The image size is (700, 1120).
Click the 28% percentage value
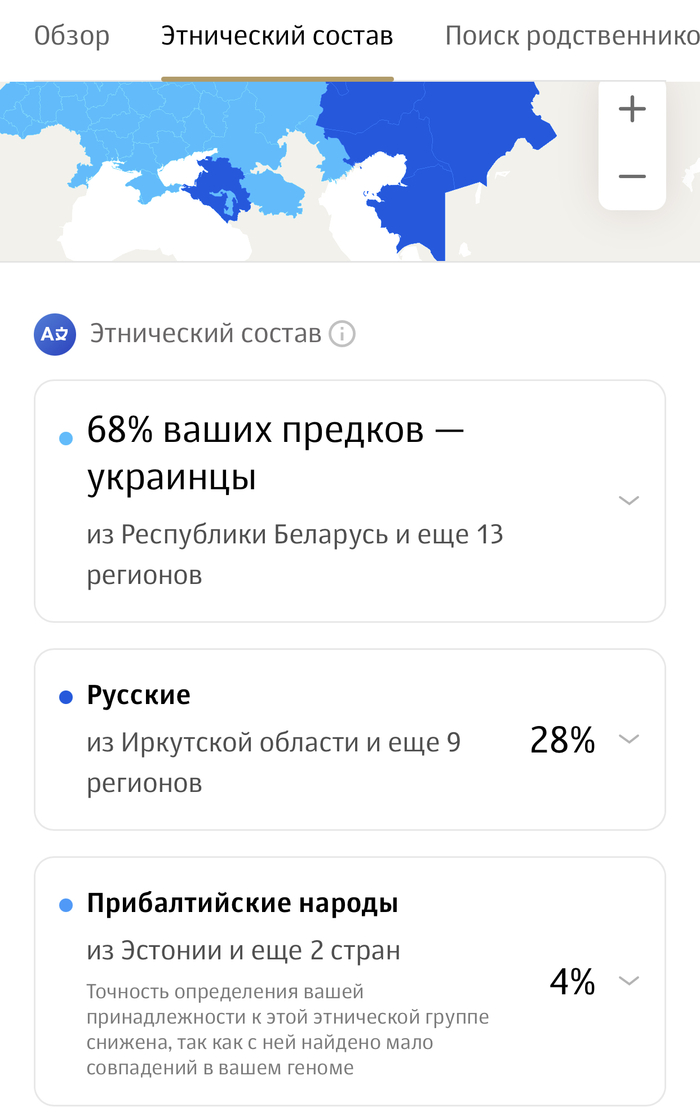tap(562, 740)
